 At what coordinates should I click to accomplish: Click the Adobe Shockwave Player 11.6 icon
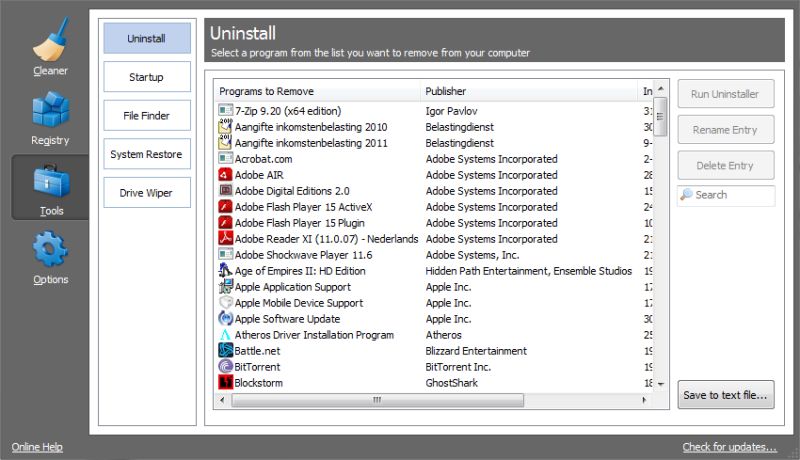226,254
